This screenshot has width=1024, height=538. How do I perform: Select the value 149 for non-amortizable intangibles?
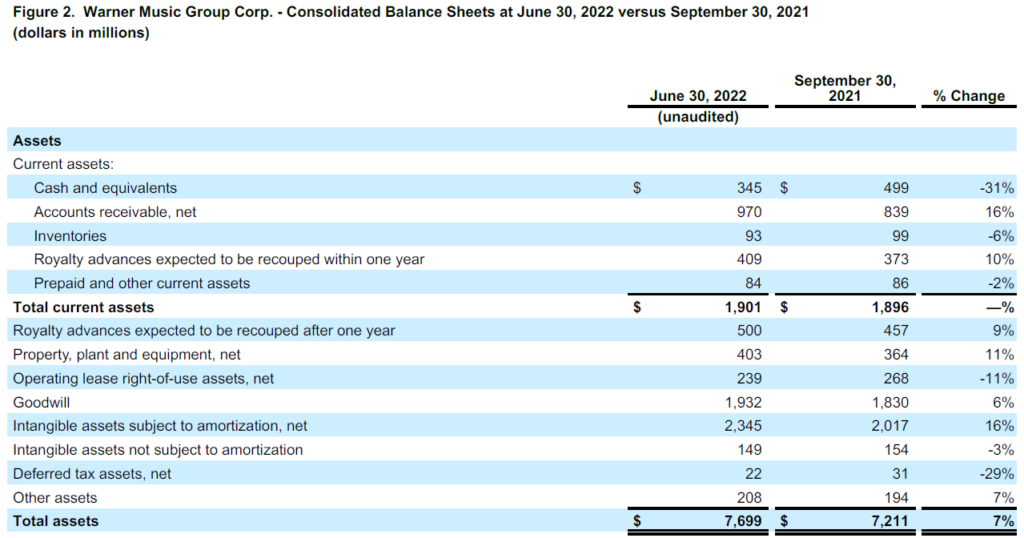tap(749, 450)
